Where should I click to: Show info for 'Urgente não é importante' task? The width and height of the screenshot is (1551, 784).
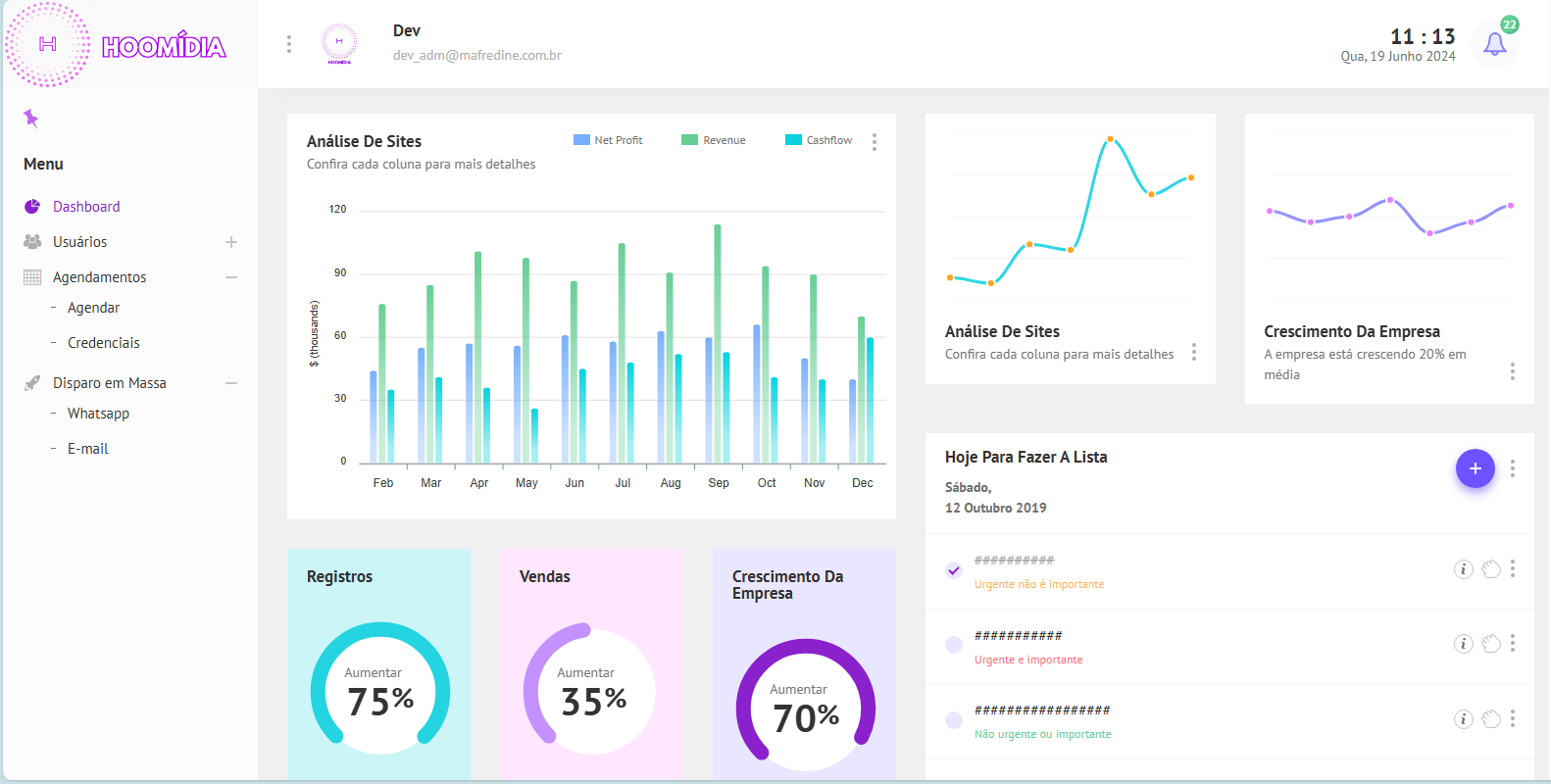click(x=1463, y=569)
